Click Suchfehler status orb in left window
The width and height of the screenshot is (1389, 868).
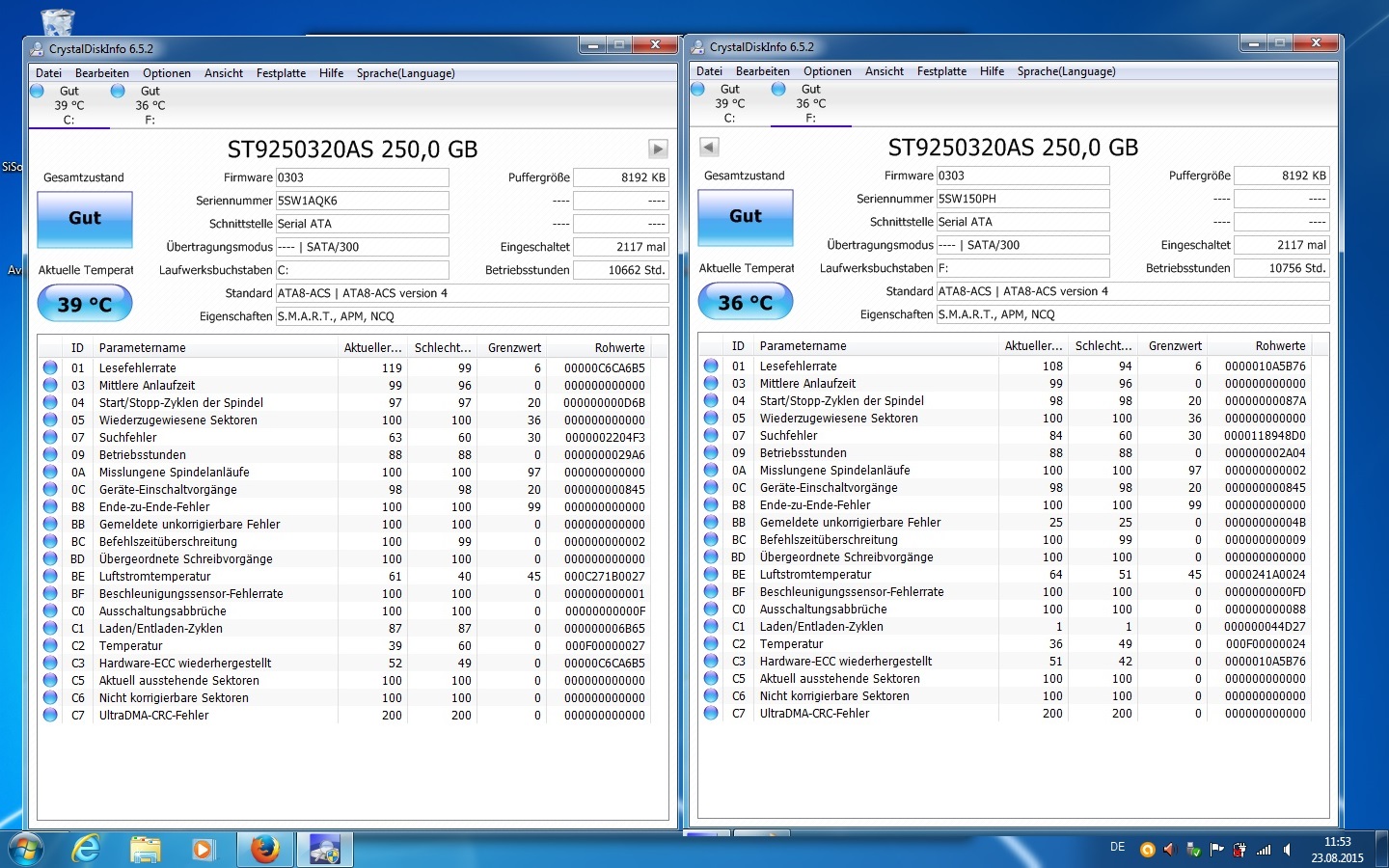coord(50,437)
